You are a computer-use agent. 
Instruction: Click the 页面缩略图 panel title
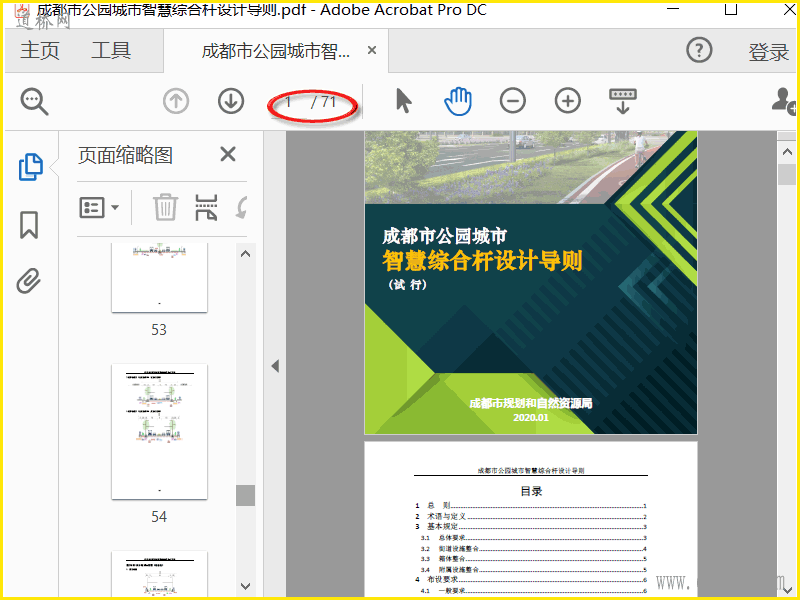tap(125, 155)
